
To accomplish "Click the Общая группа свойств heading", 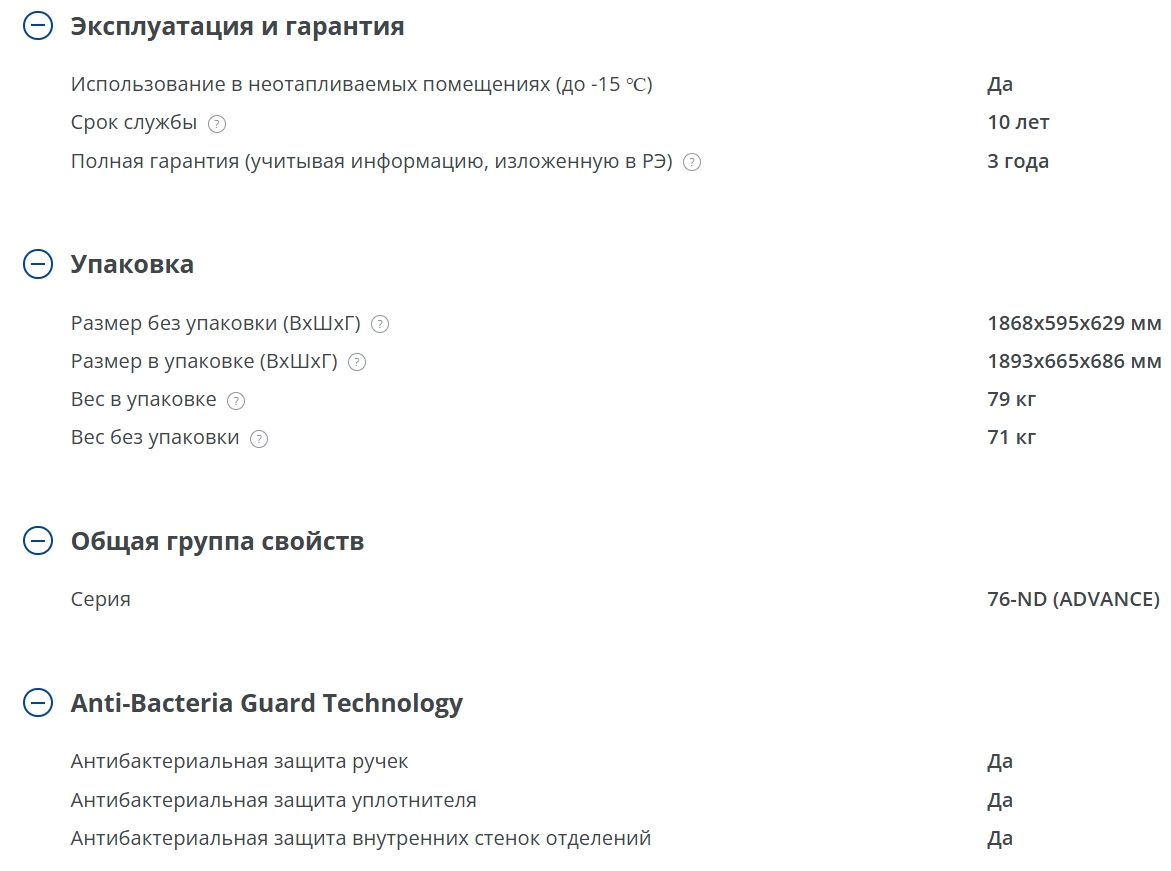I will (x=217, y=542).
